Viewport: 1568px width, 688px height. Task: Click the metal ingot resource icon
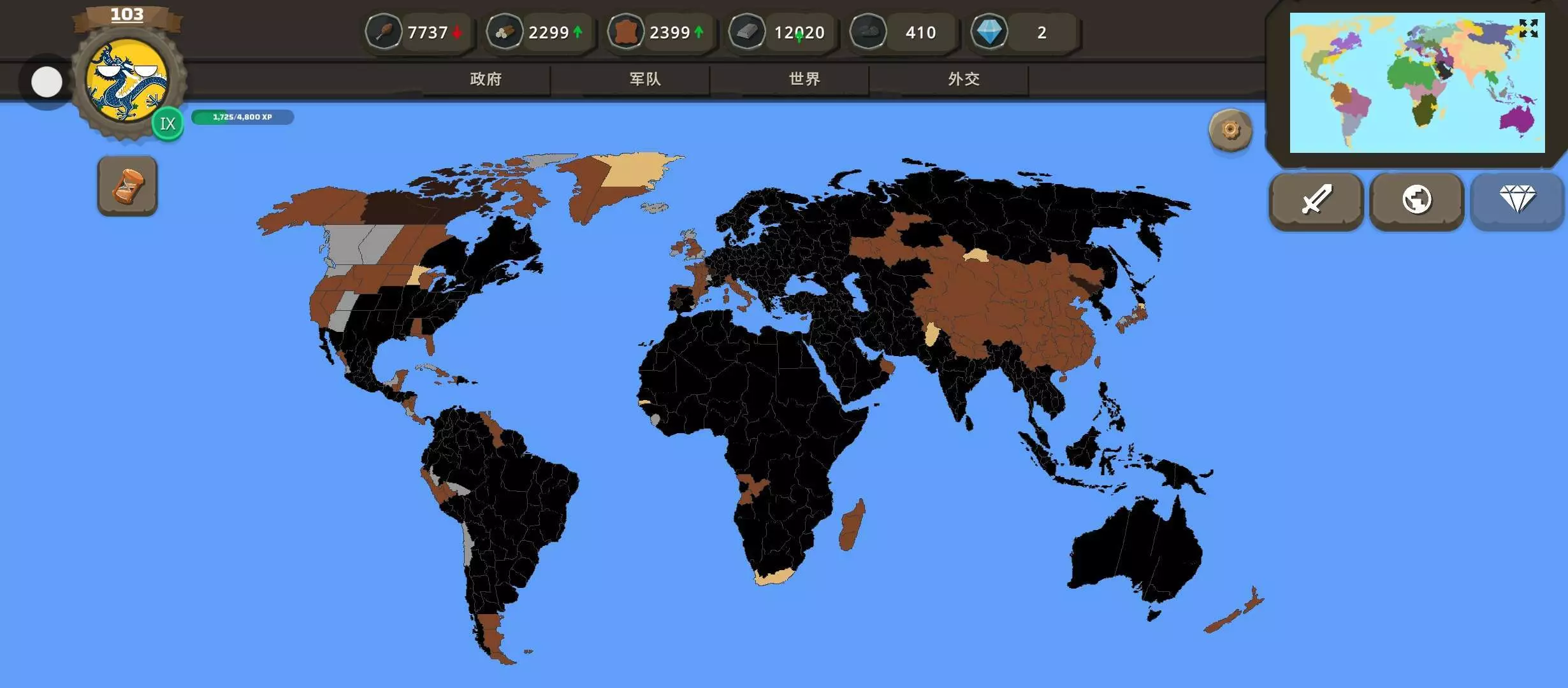pos(746,32)
